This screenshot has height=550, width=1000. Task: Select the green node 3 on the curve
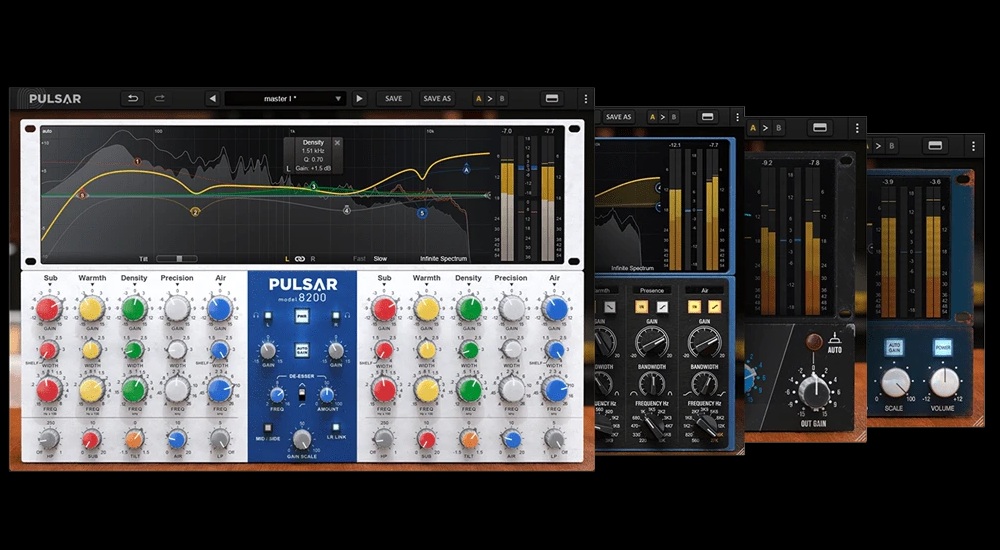click(x=313, y=186)
